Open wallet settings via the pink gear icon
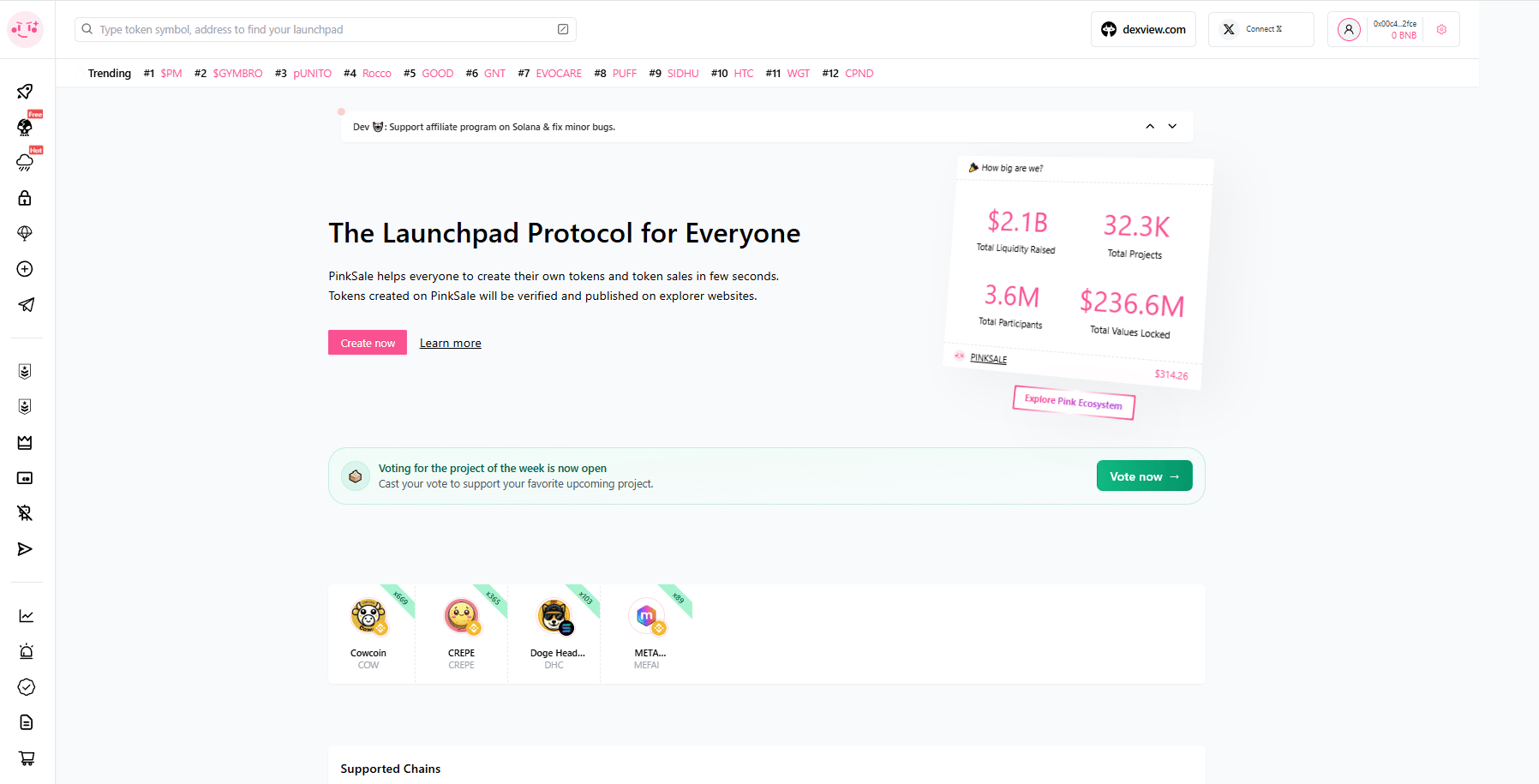The height and width of the screenshot is (784, 1539). pos(1441,28)
